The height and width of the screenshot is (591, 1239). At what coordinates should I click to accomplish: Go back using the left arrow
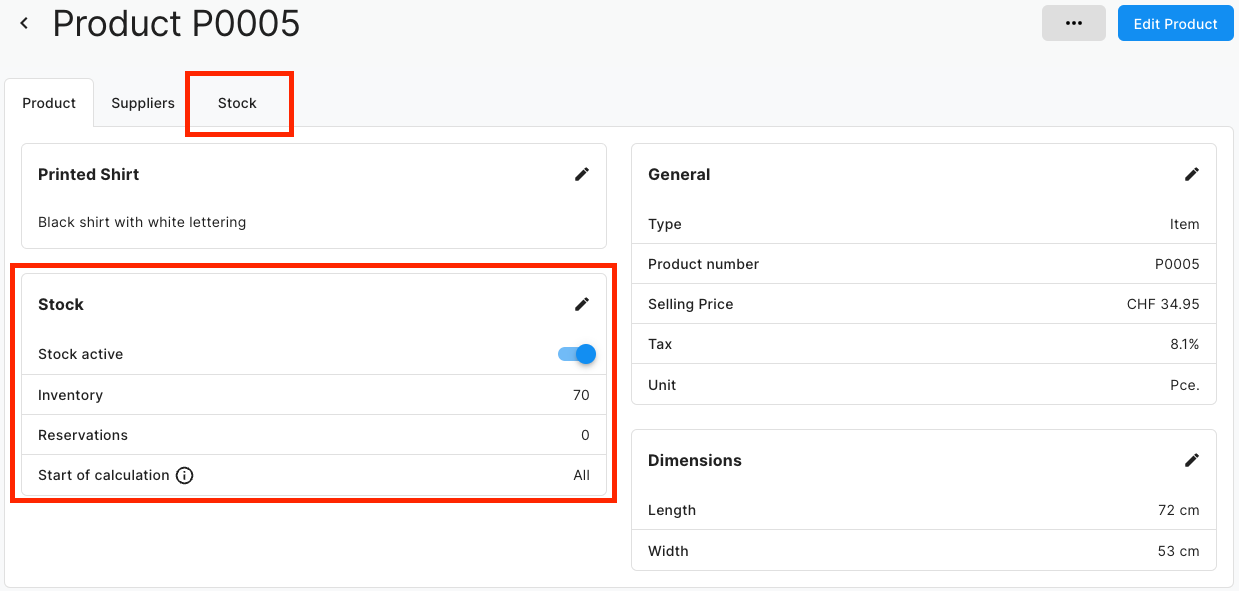pyautogui.click(x=25, y=23)
